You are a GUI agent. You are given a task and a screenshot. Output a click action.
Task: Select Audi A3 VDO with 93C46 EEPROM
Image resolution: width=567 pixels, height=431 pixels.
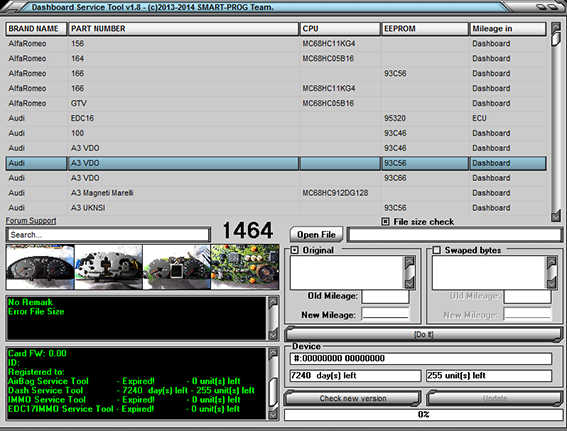point(276,148)
